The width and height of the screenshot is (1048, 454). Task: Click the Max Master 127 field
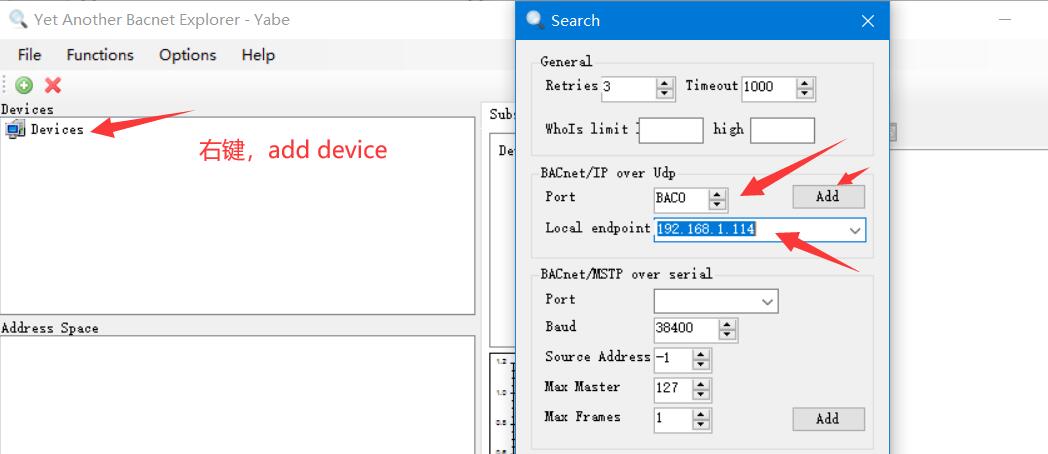point(672,389)
